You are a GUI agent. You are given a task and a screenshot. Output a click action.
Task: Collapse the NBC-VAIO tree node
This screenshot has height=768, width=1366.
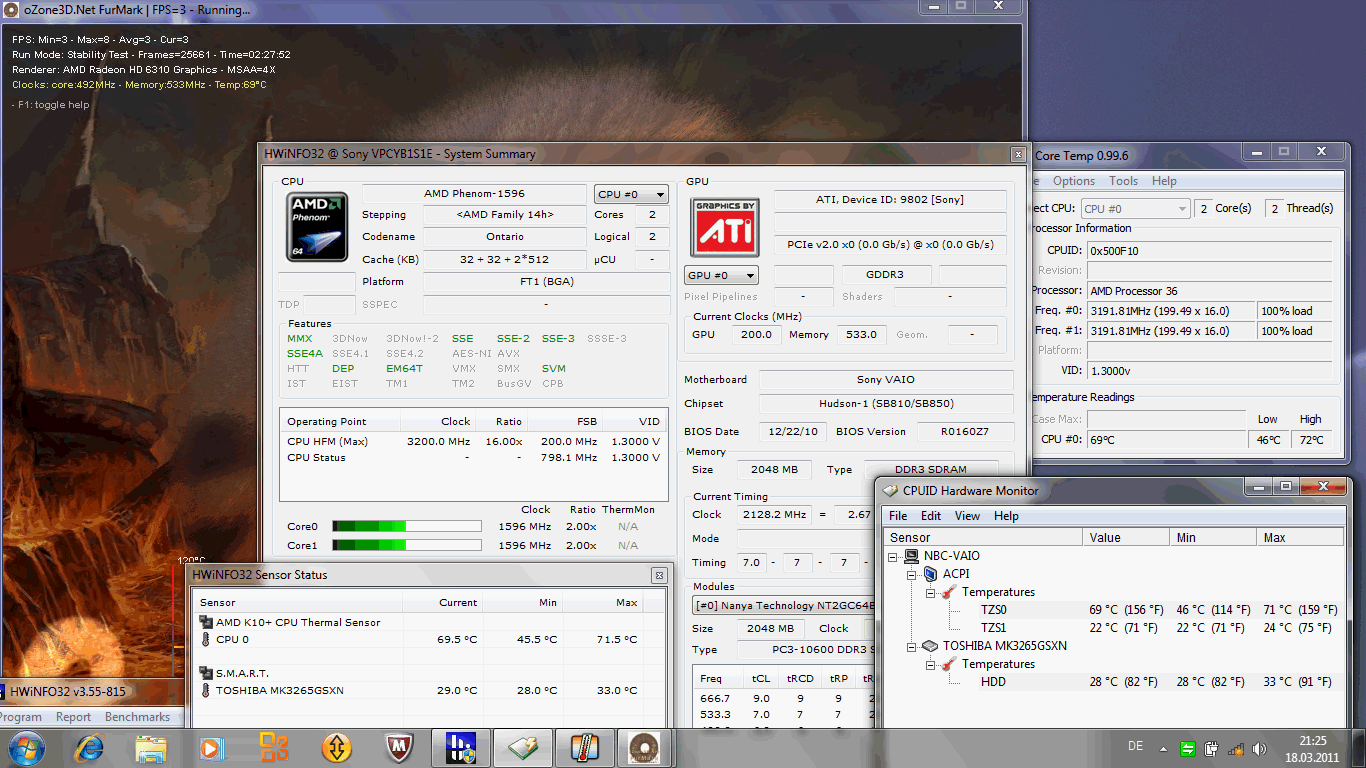pyautogui.click(x=893, y=556)
